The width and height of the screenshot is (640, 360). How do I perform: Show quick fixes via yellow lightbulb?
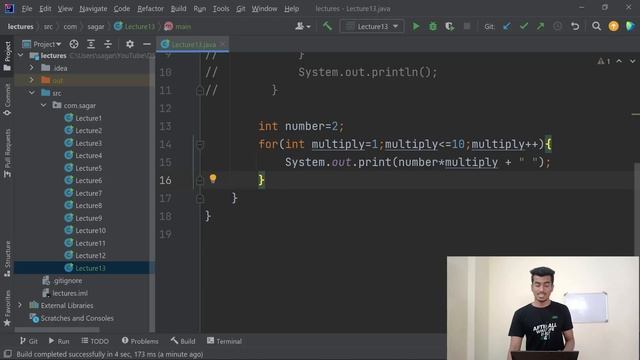tap(213, 178)
